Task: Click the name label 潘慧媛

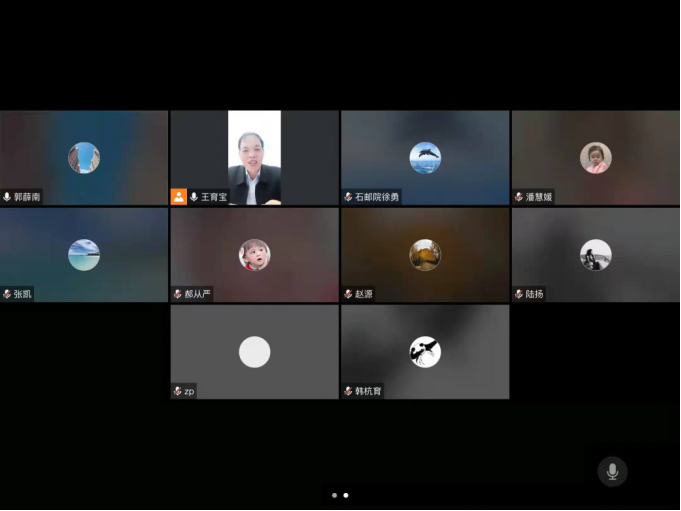Action: coord(538,198)
